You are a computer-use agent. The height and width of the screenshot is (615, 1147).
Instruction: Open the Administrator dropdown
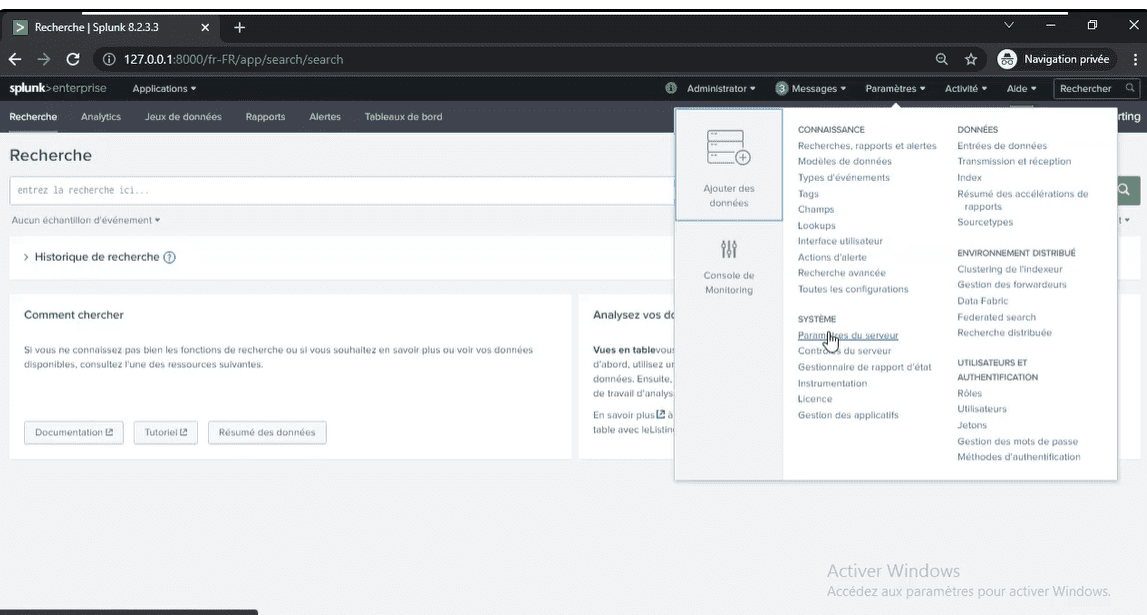point(721,88)
